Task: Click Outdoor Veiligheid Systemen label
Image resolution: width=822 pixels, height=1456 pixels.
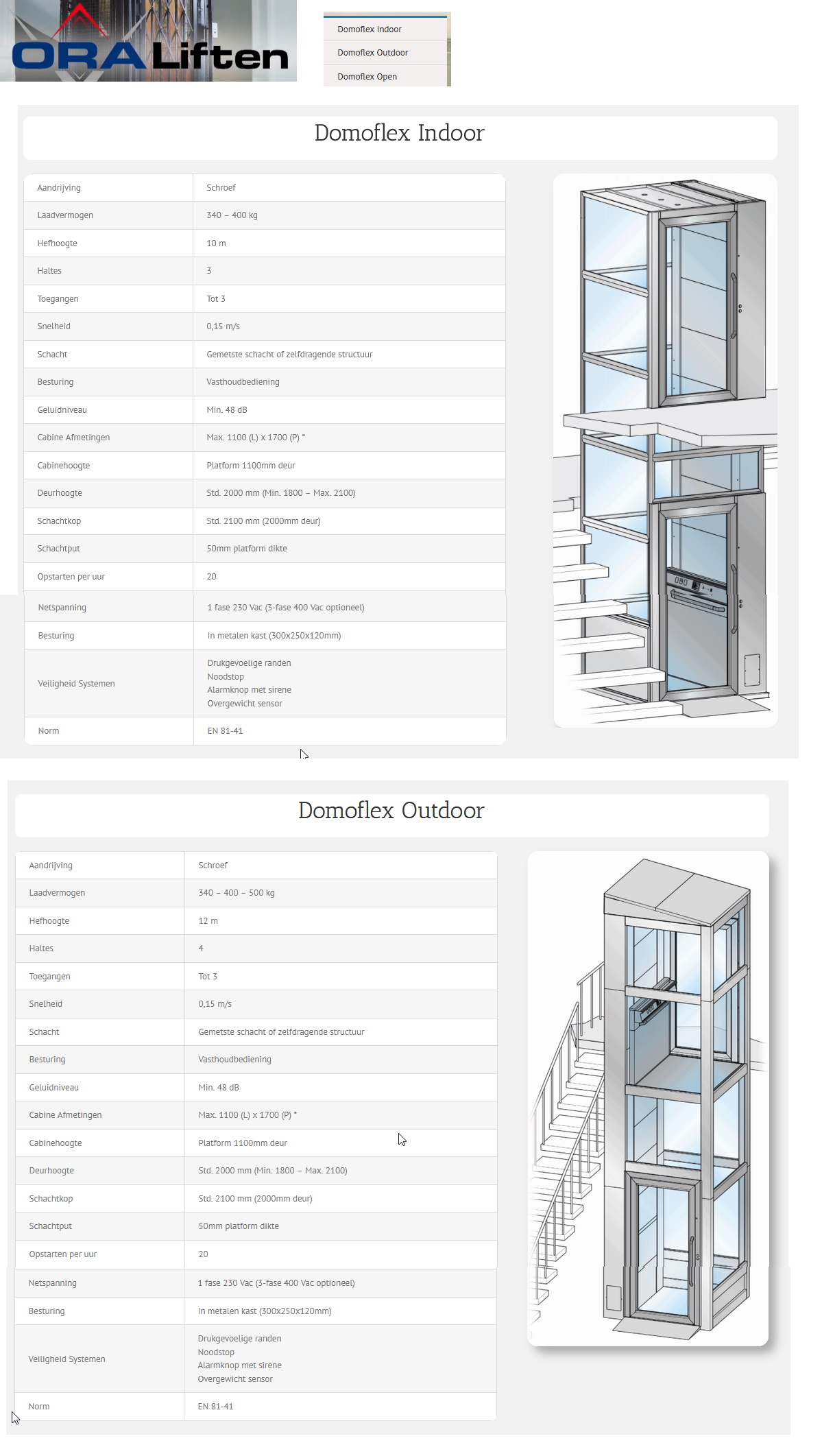Action: (x=67, y=1359)
